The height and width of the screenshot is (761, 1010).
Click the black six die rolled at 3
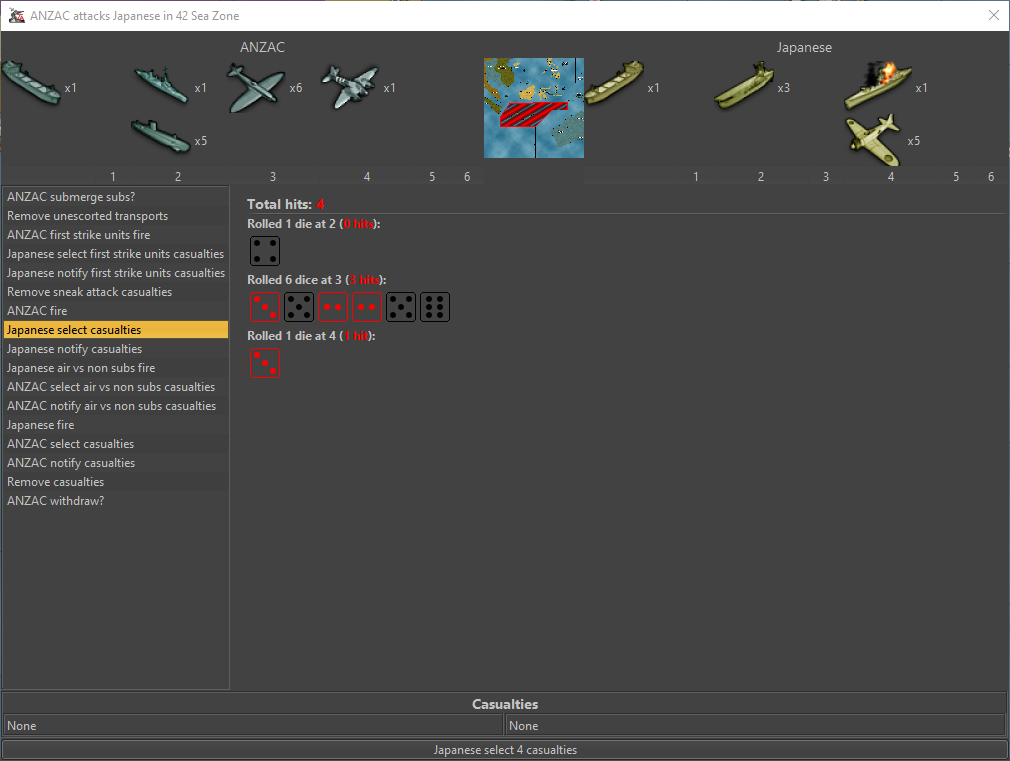(435, 307)
